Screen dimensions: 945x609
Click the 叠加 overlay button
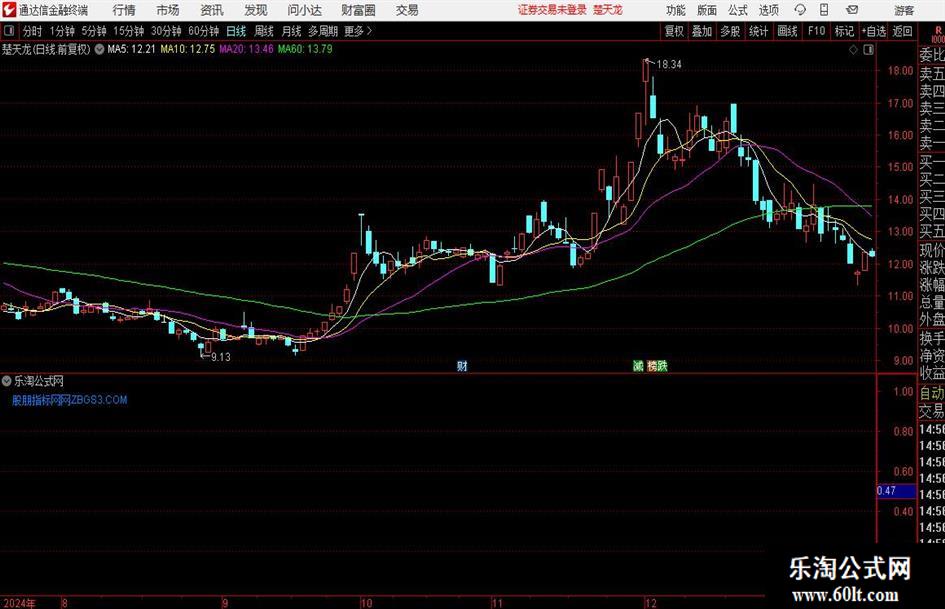point(702,31)
